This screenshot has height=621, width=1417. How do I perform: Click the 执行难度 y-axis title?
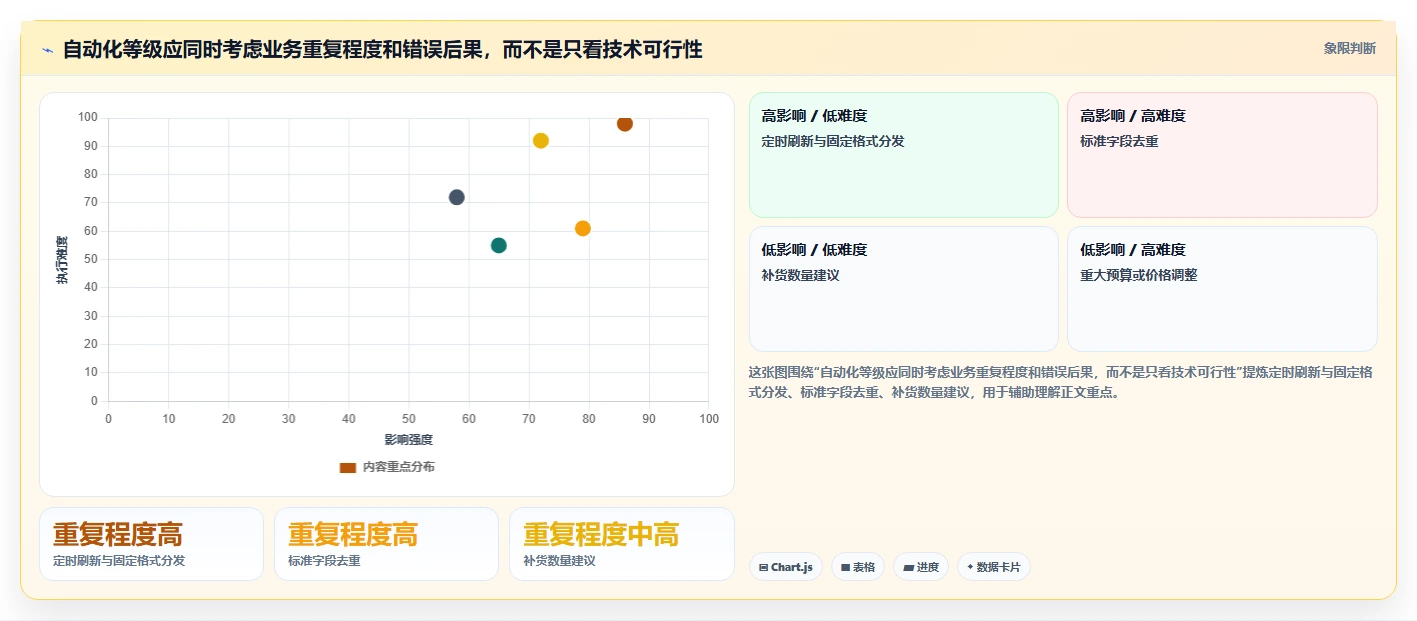pyautogui.click(x=62, y=260)
